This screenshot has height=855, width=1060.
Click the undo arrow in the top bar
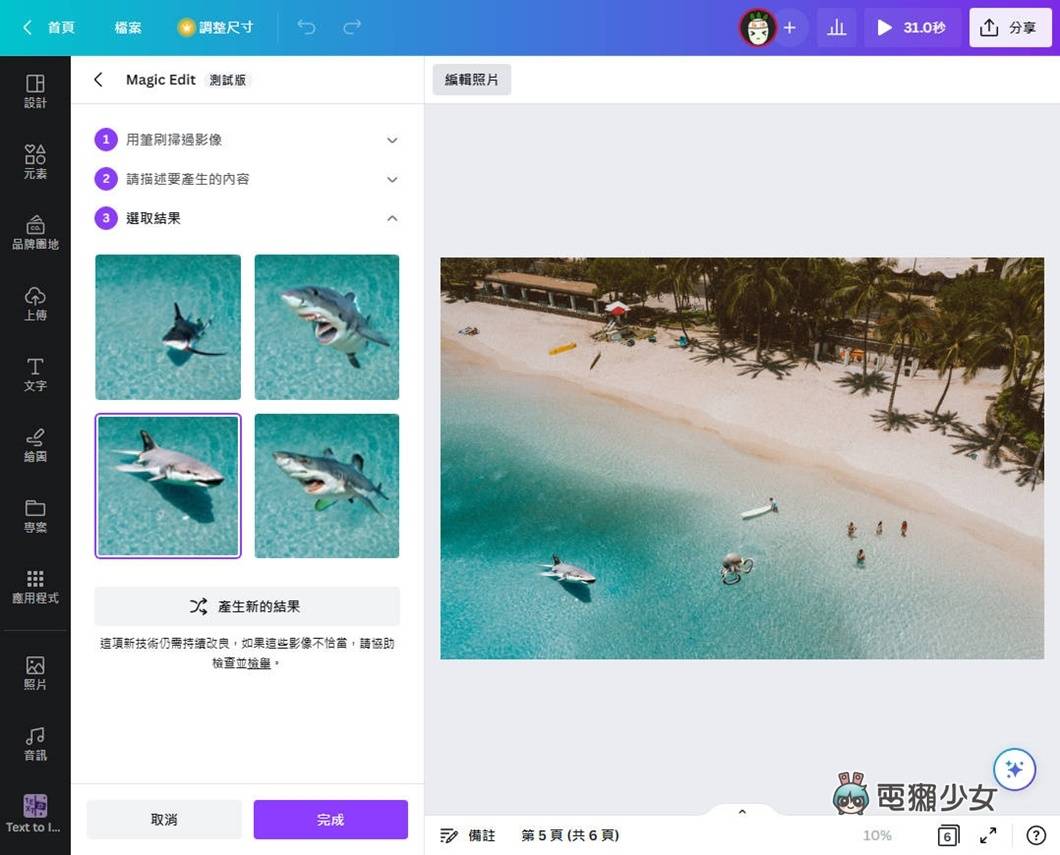tap(307, 27)
